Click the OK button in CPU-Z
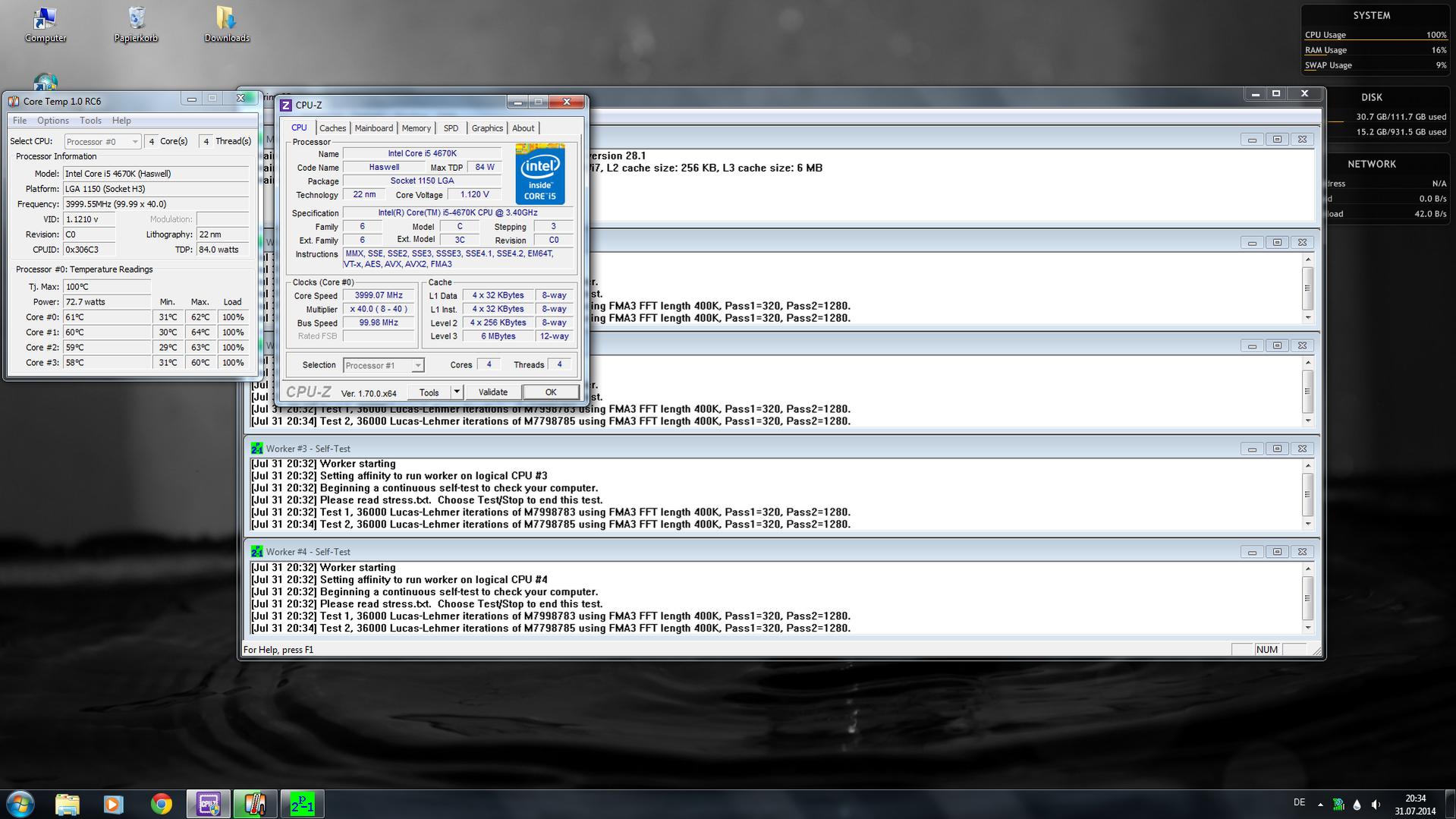This screenshot has height=819, width=1456. 551,392
